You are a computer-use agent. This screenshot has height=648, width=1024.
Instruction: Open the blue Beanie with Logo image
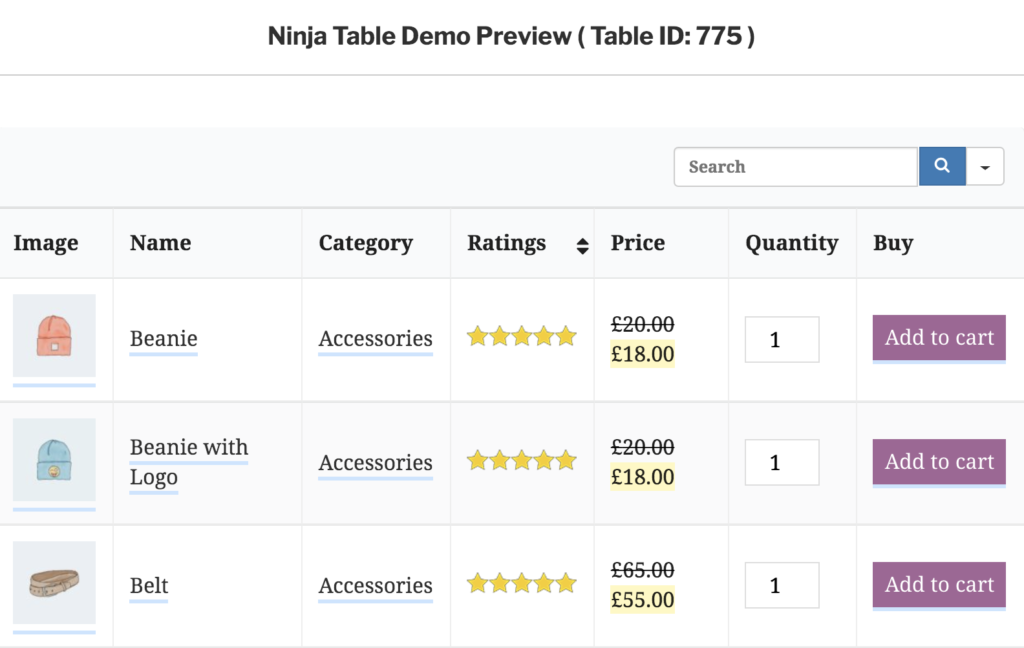(x=54, y=460)
